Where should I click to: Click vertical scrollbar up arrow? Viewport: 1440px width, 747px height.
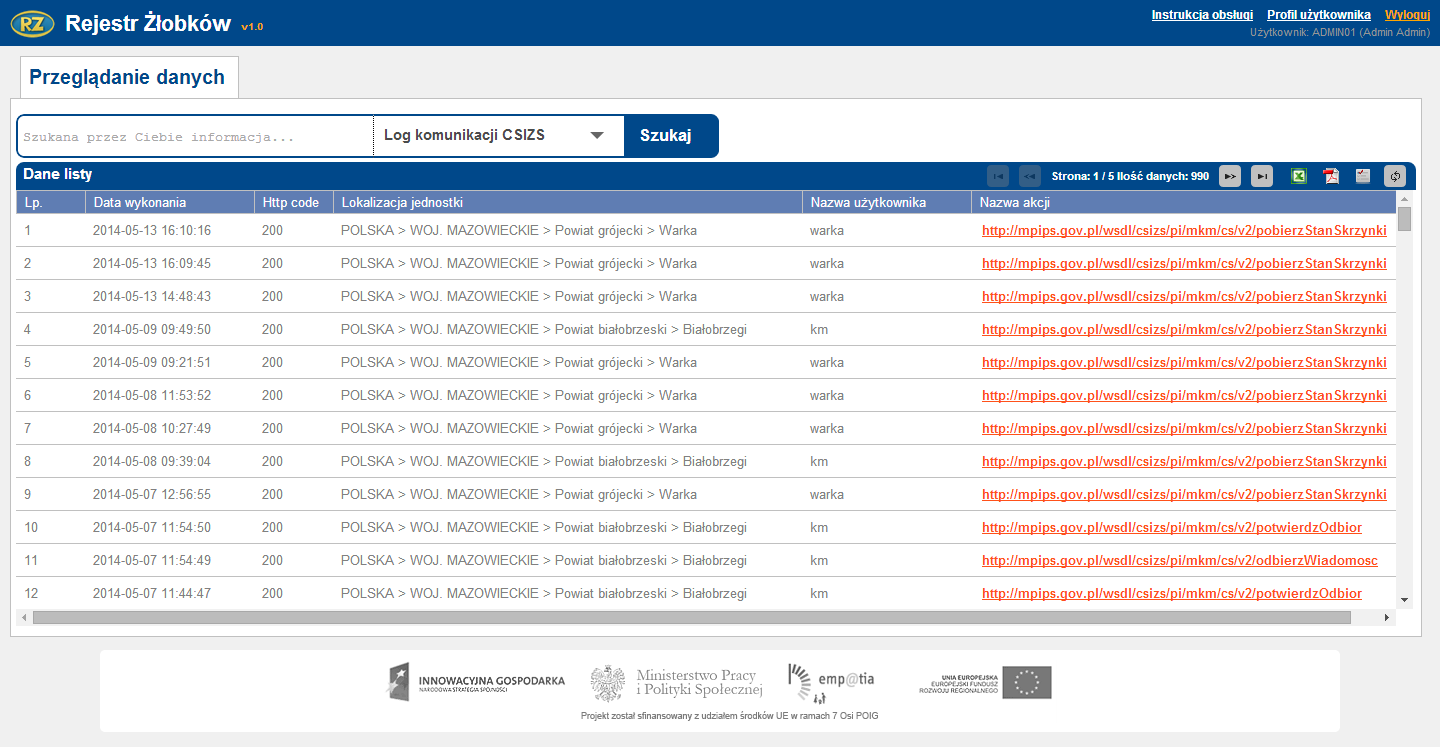[1404, 198]
